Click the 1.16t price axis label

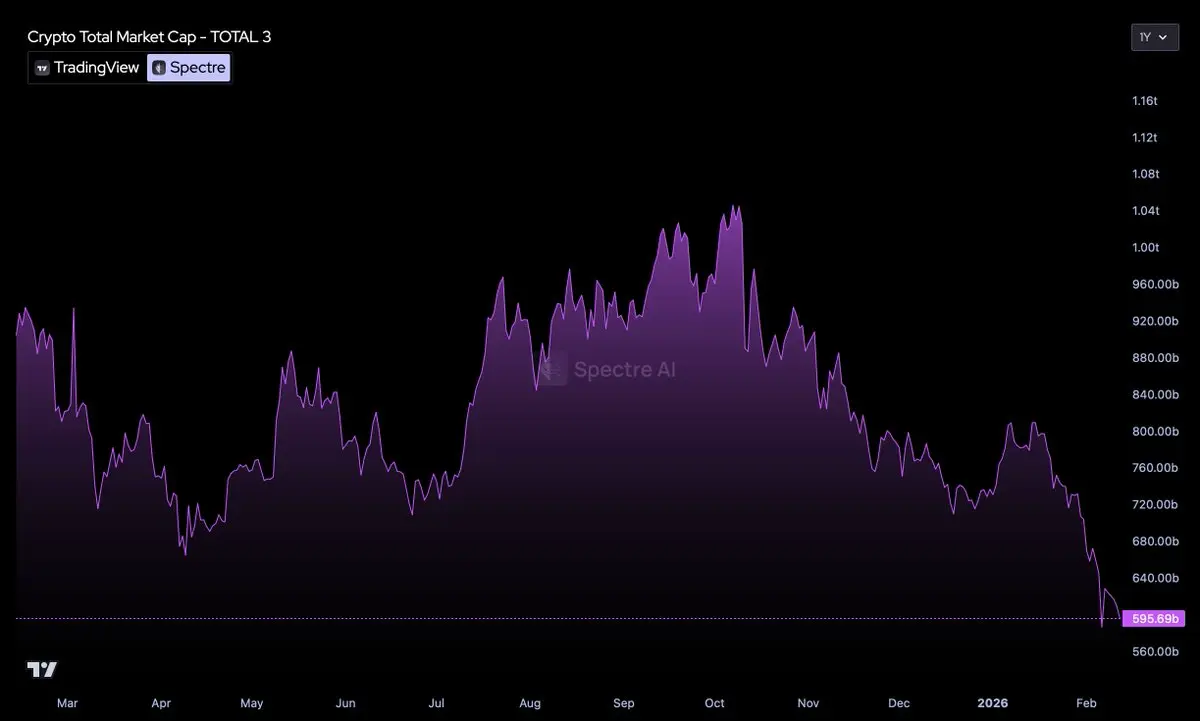pos(1145,101)
